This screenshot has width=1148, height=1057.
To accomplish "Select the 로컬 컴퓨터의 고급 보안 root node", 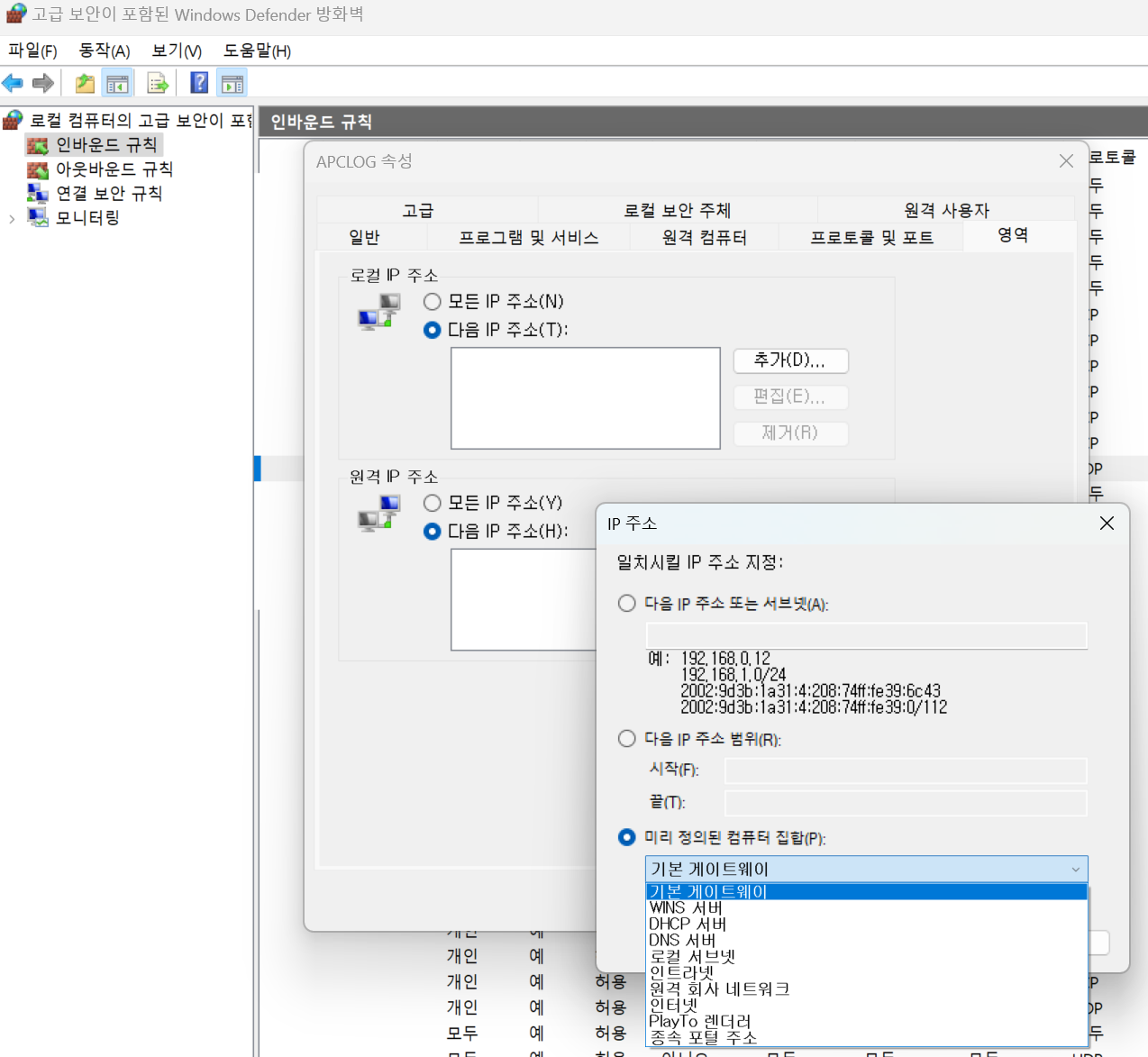I will tap(141, 120).
